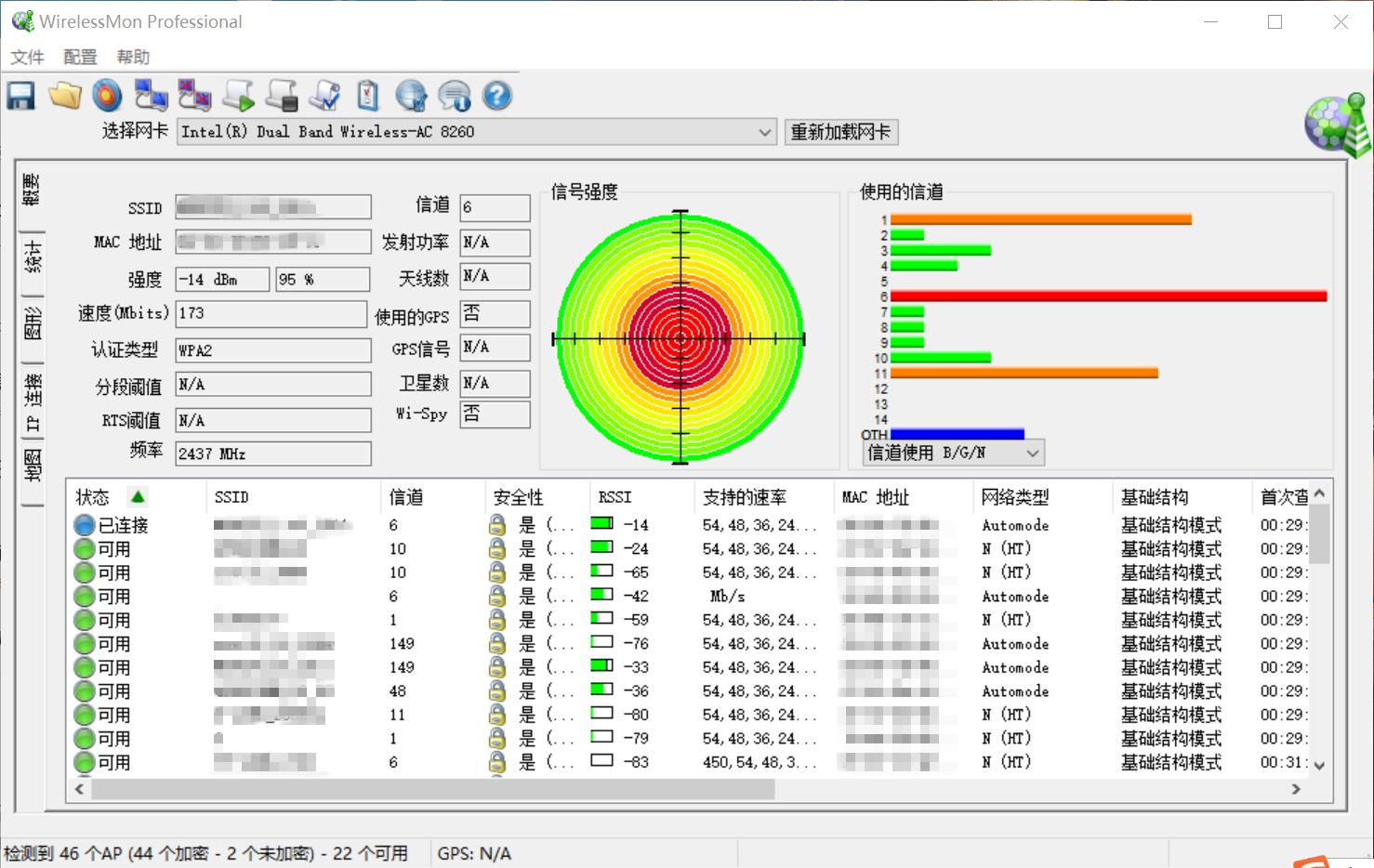This screenshot has height=868, width=1374.
Task: Click the blue OTH channel usage bar
Action: [958, 434]
